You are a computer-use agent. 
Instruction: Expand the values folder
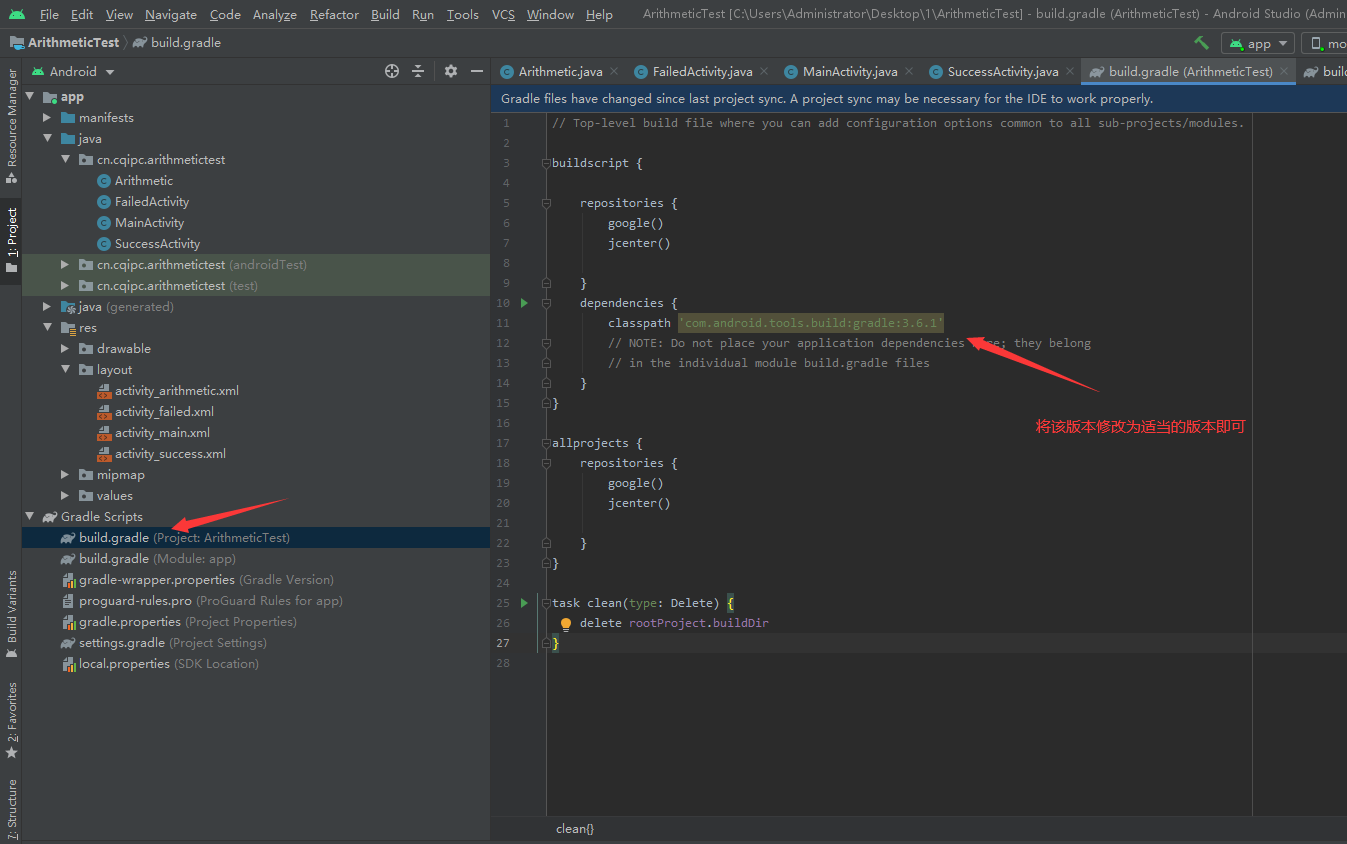point(65,495)
